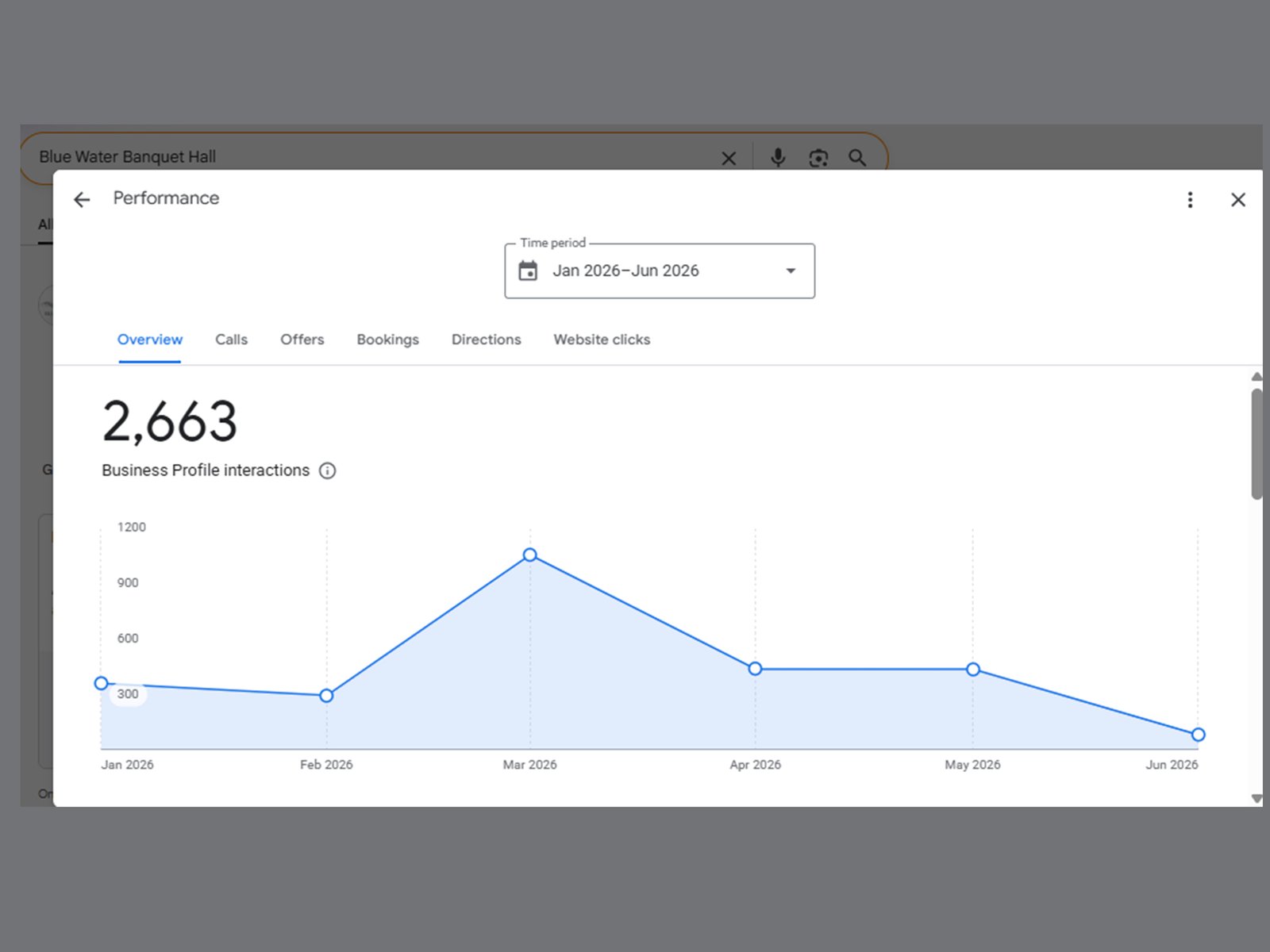Select the Jun 2026 data point on chart
Image resolution: width=1270 pixels, height=952 pixels.
pyautogui.click(x=1199, y=735)
